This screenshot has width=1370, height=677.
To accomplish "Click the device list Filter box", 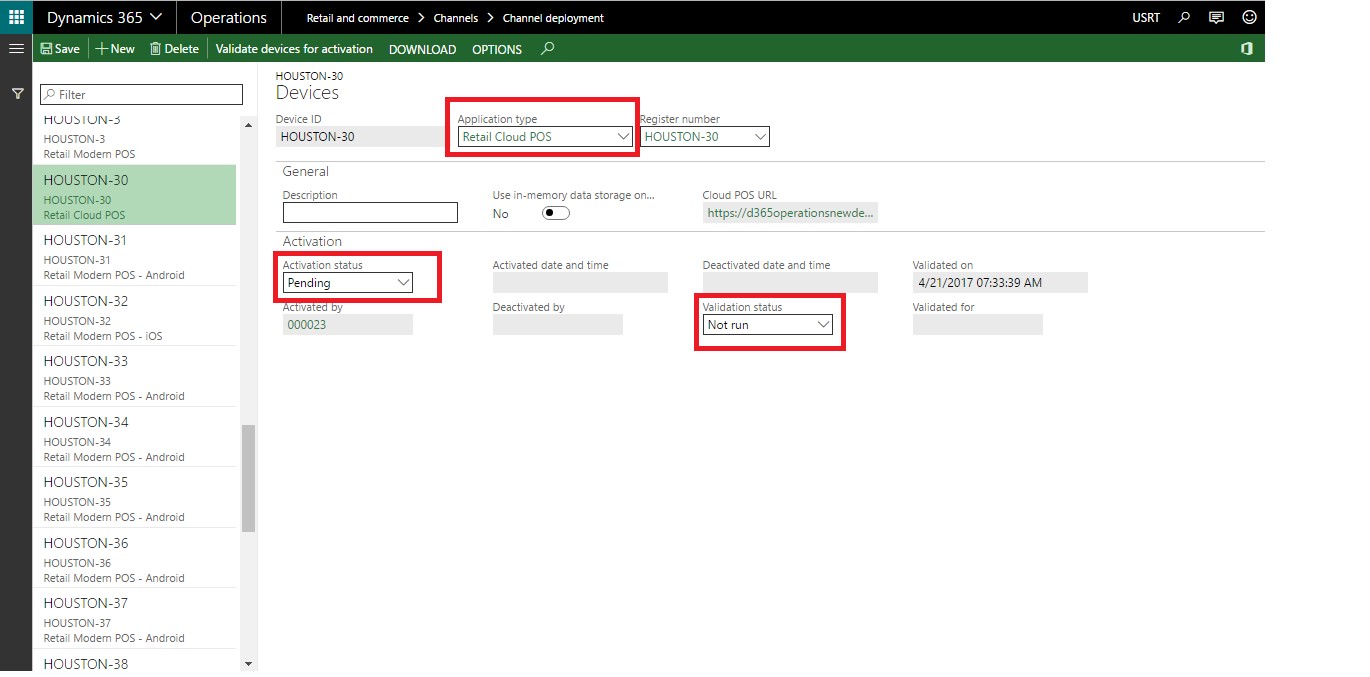I will click(141, 94).
